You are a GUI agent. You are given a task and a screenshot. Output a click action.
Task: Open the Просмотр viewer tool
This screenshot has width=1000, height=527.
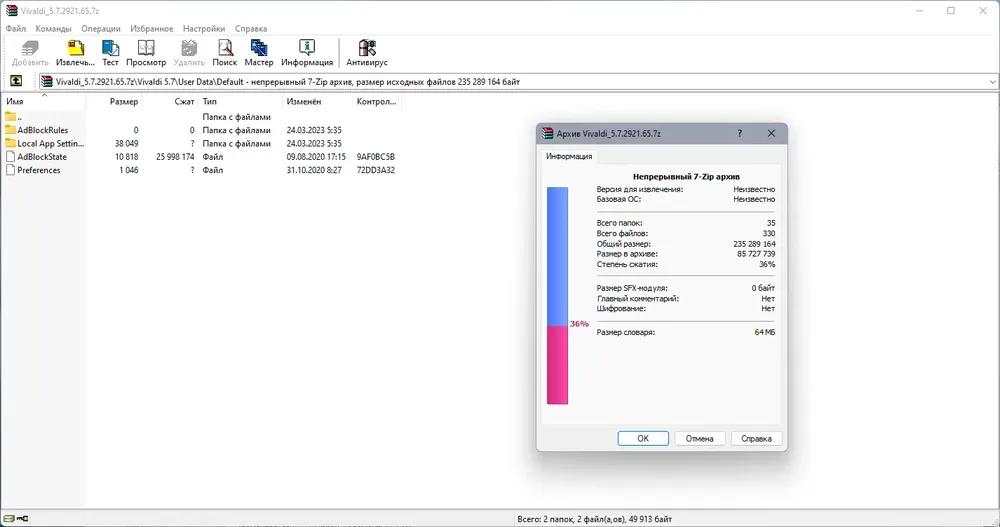point(146,53)
